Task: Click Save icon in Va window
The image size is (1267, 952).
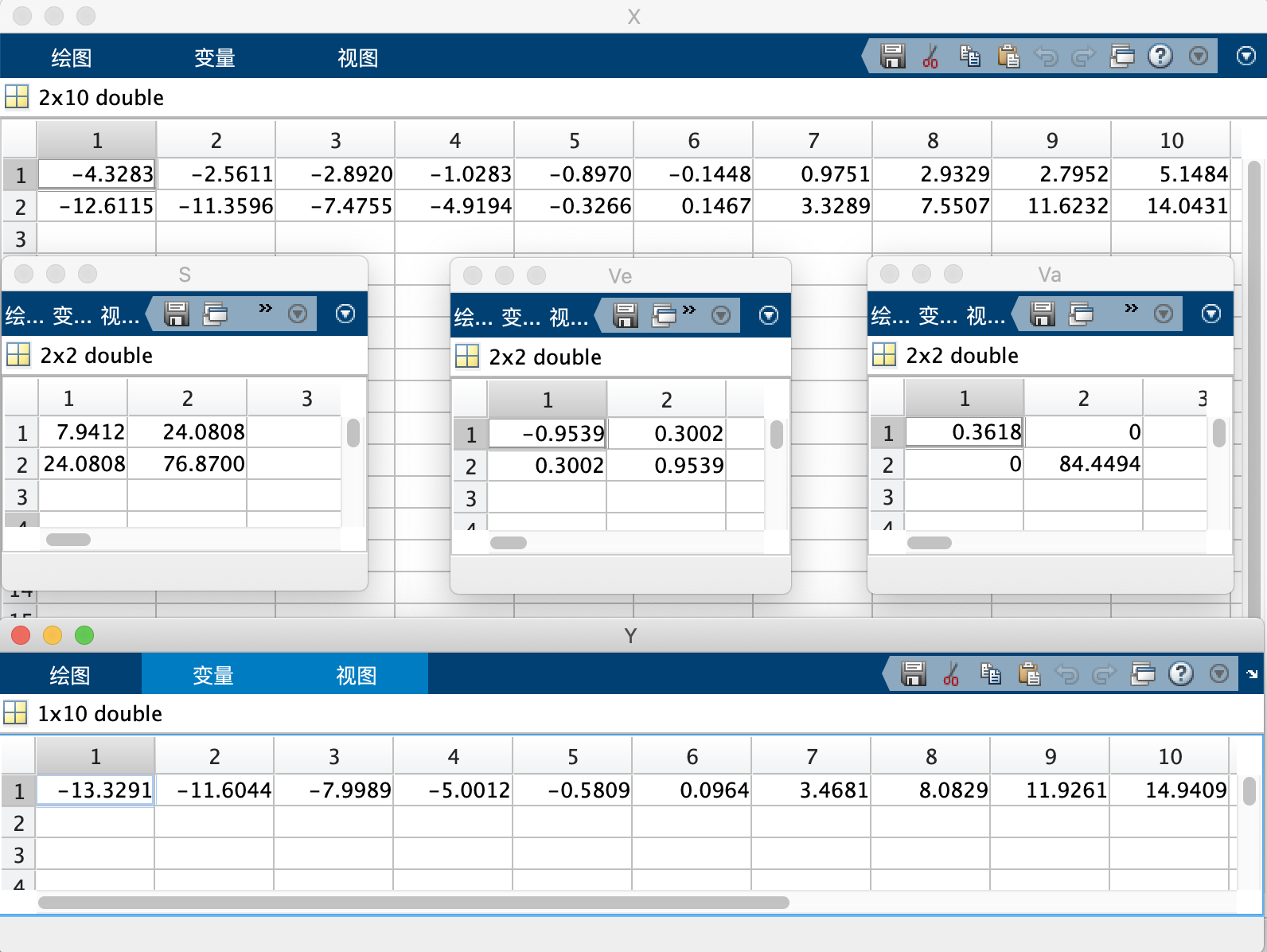Action: click(1043, 314)
